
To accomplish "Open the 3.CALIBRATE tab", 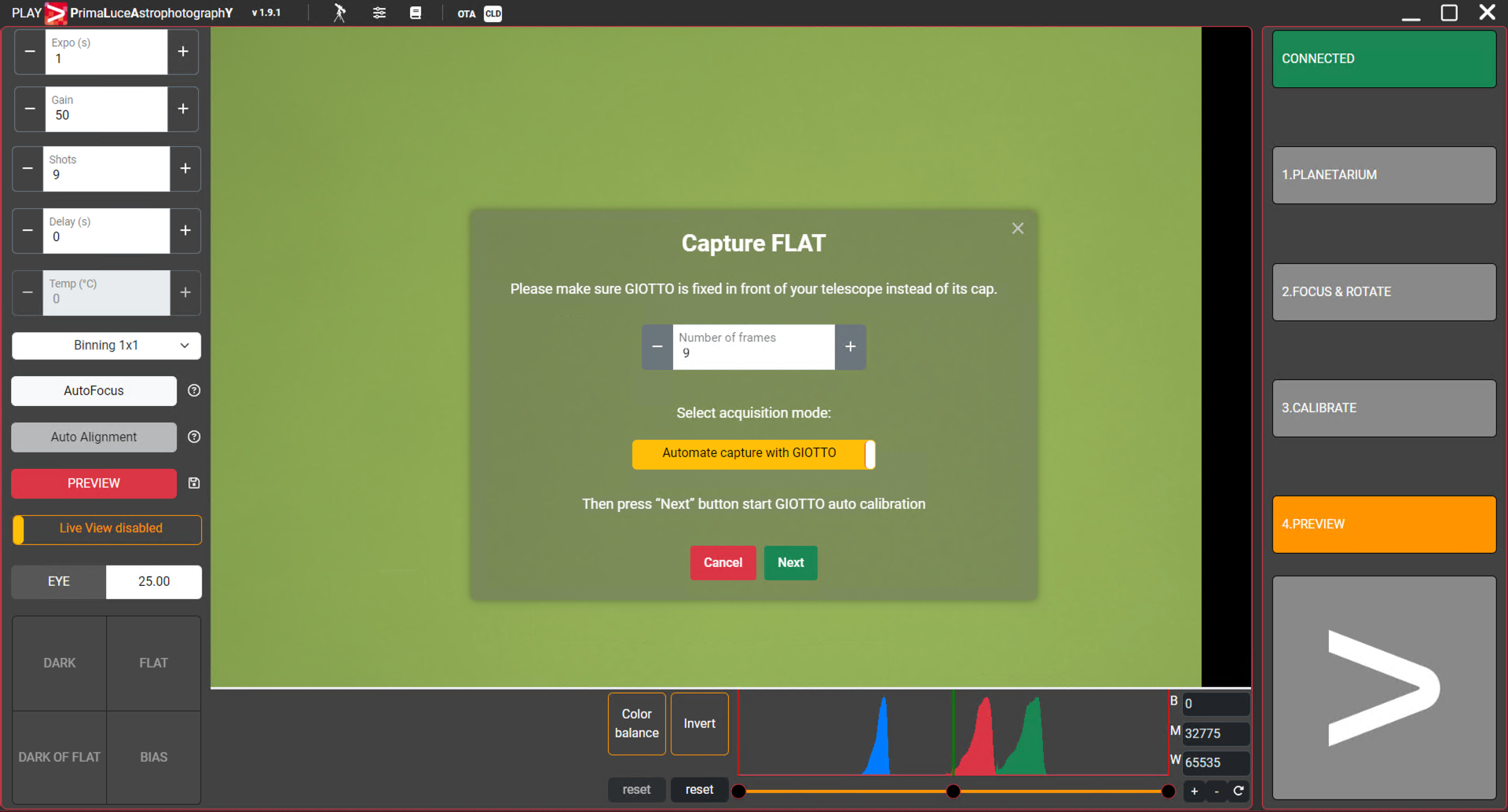I will (1384, 408).
